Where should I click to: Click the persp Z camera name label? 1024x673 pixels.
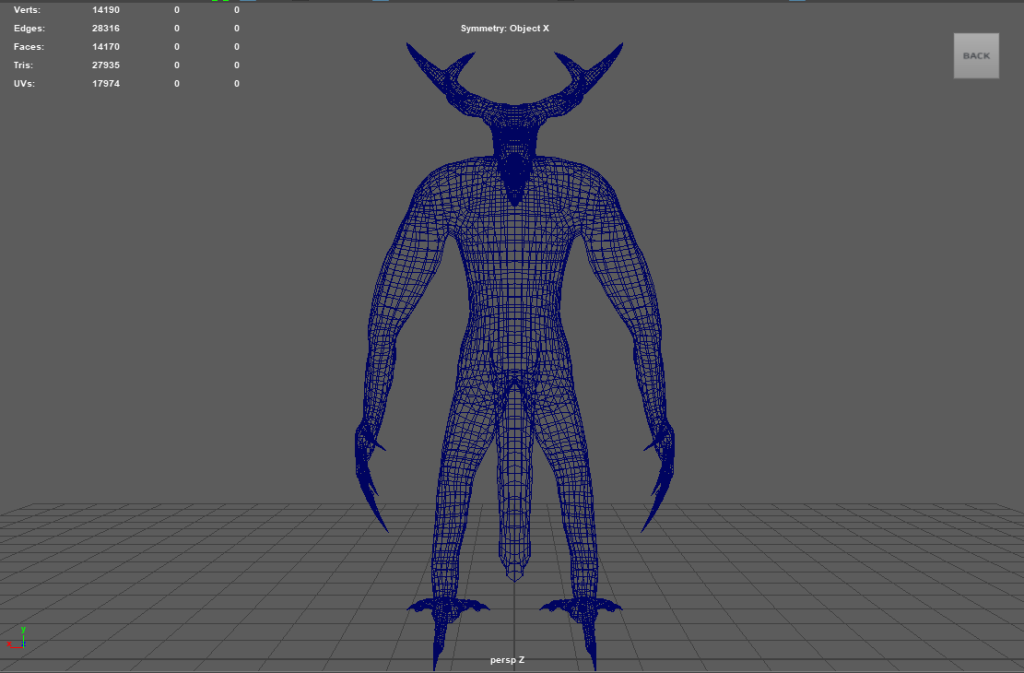pyautogui.click(x=507, y=660)
